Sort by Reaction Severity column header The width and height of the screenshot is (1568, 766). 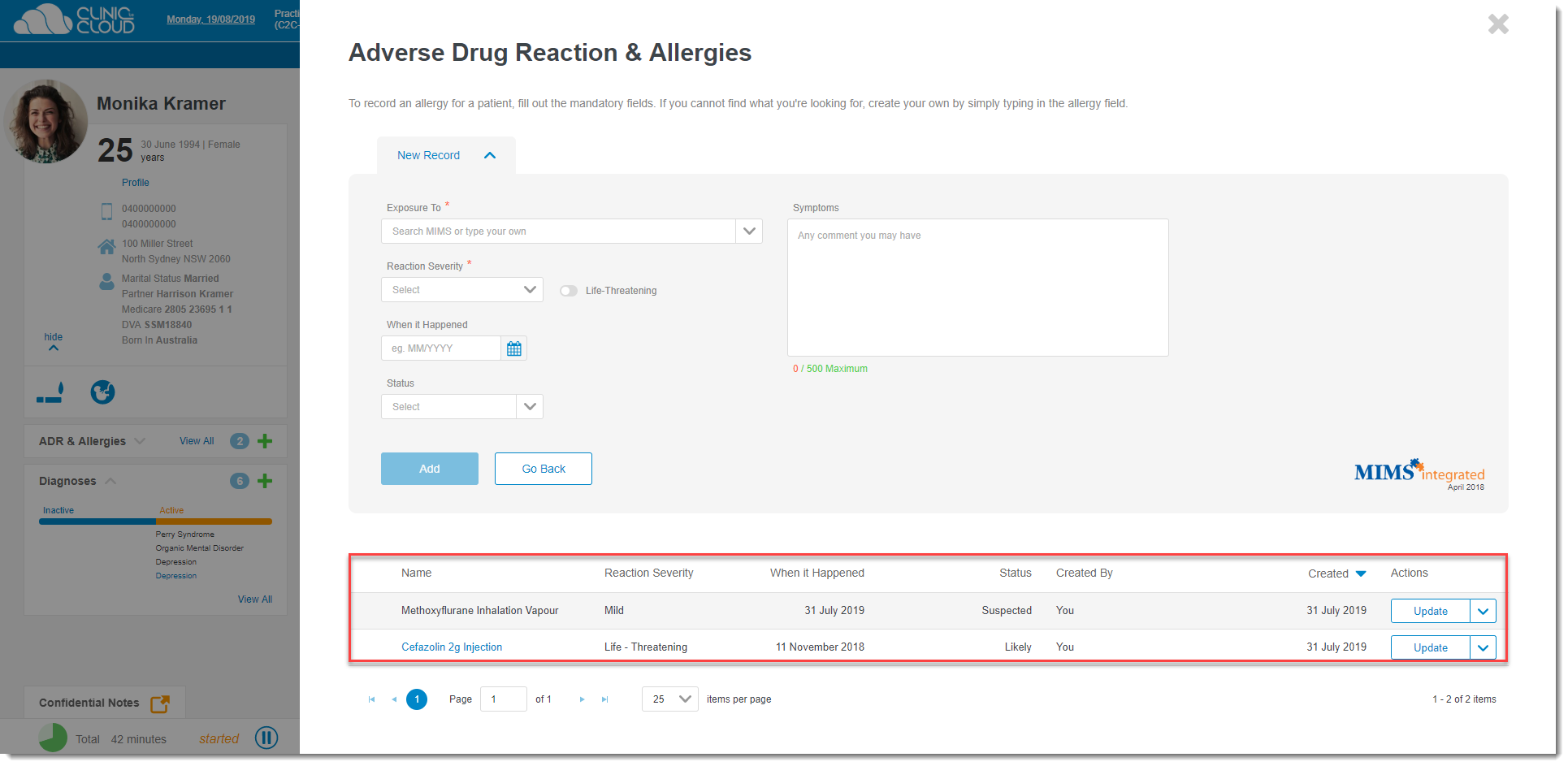pyautogui.click(x=649, y=573)
